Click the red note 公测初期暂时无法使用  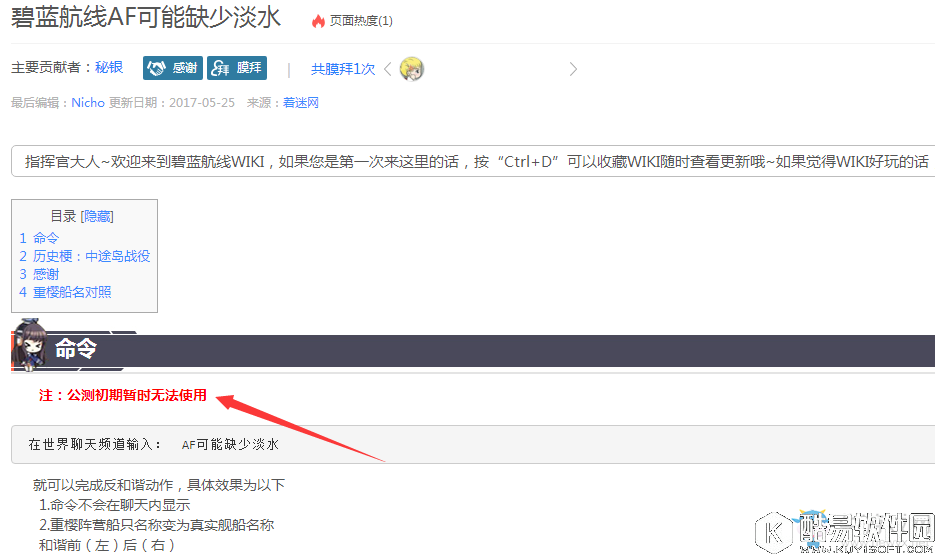(x=123, y=395)
